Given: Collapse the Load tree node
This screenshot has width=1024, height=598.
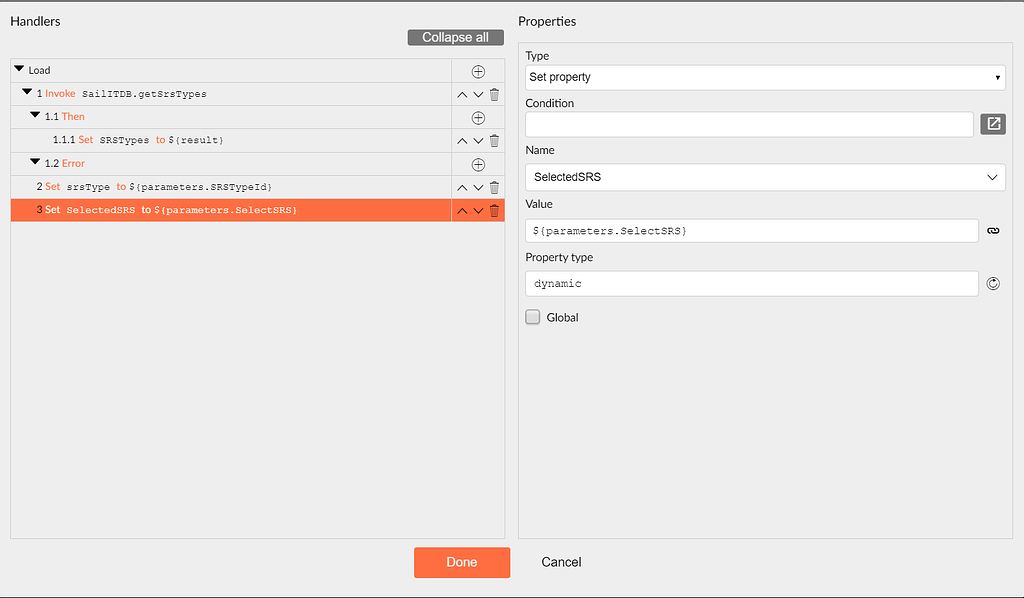Looking at the screenshot, I should point(17,70).
